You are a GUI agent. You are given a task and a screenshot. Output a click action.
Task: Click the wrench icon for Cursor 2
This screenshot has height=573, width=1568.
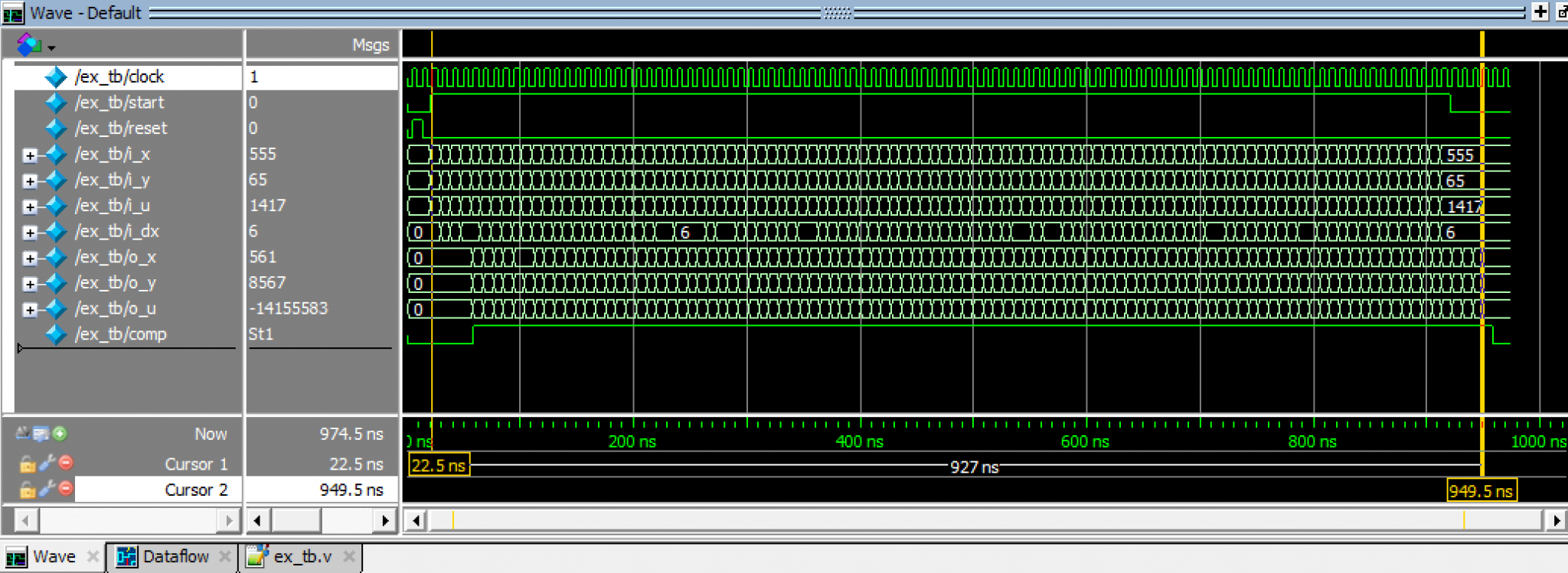tap(47, 488)
